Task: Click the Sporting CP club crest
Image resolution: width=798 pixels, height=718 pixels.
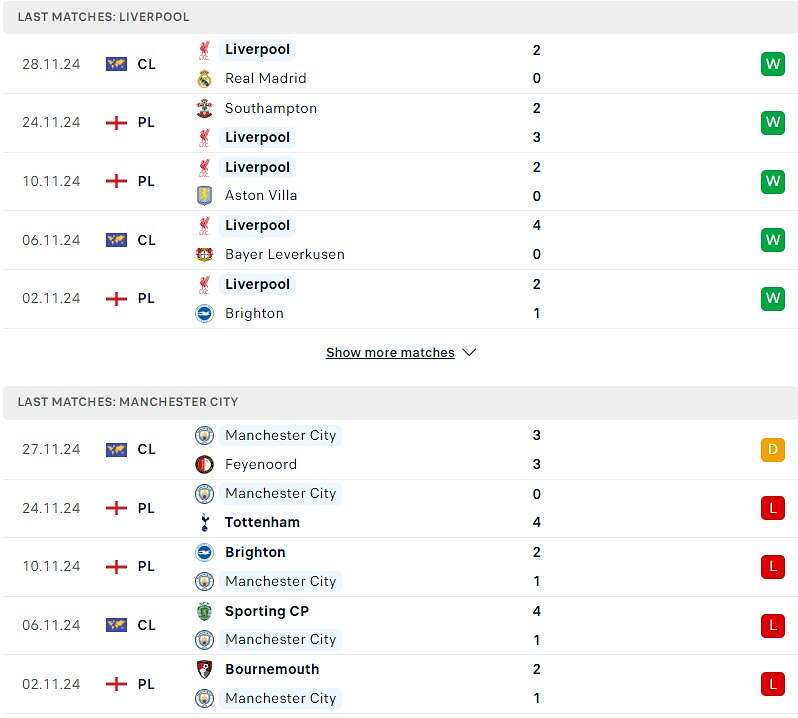Action: click(x=205, y=611)
